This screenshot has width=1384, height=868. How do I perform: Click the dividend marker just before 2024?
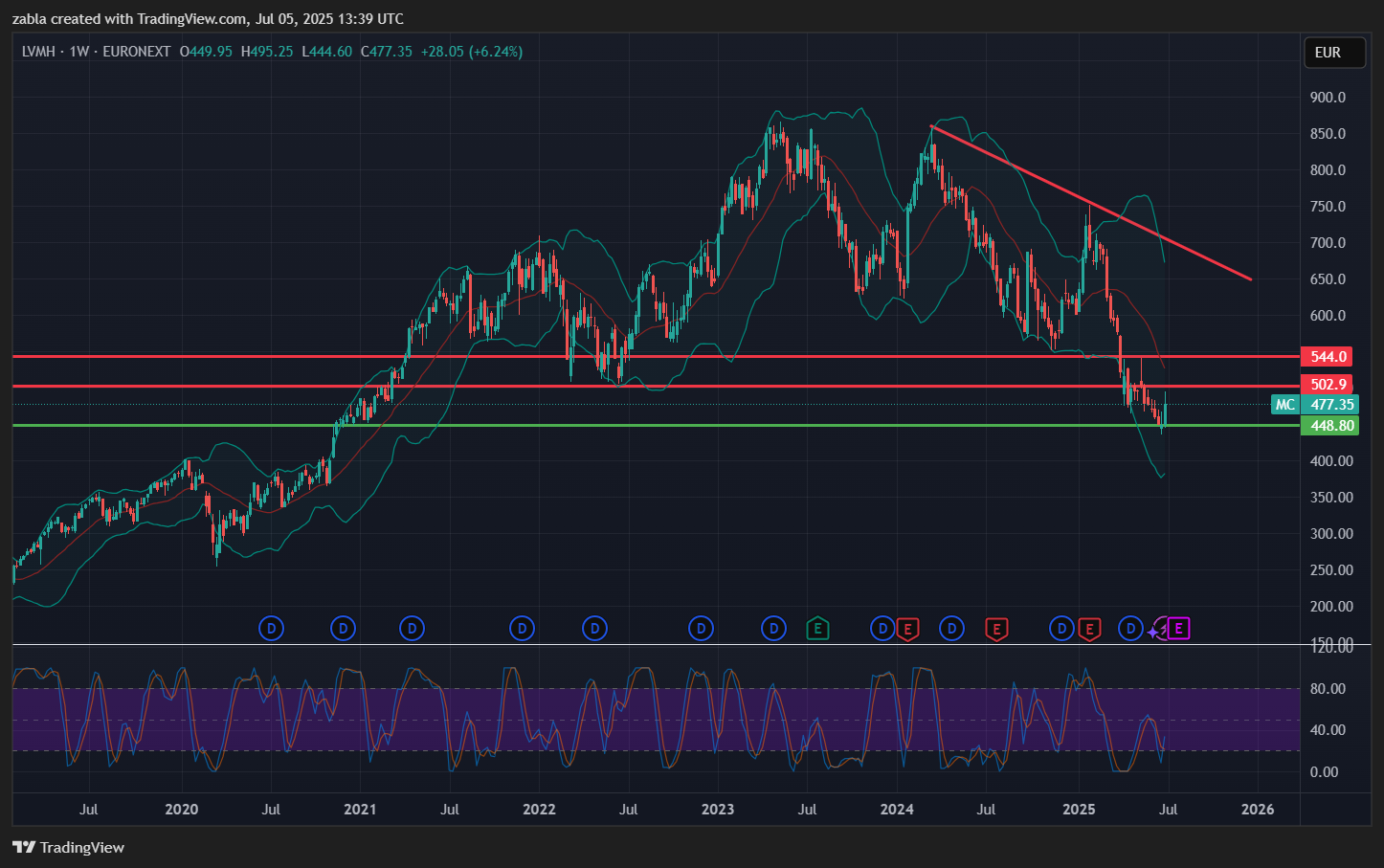(882, 629)
